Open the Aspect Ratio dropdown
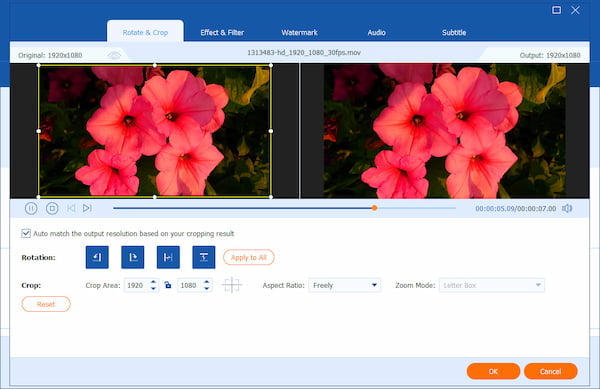 [344, 285]
